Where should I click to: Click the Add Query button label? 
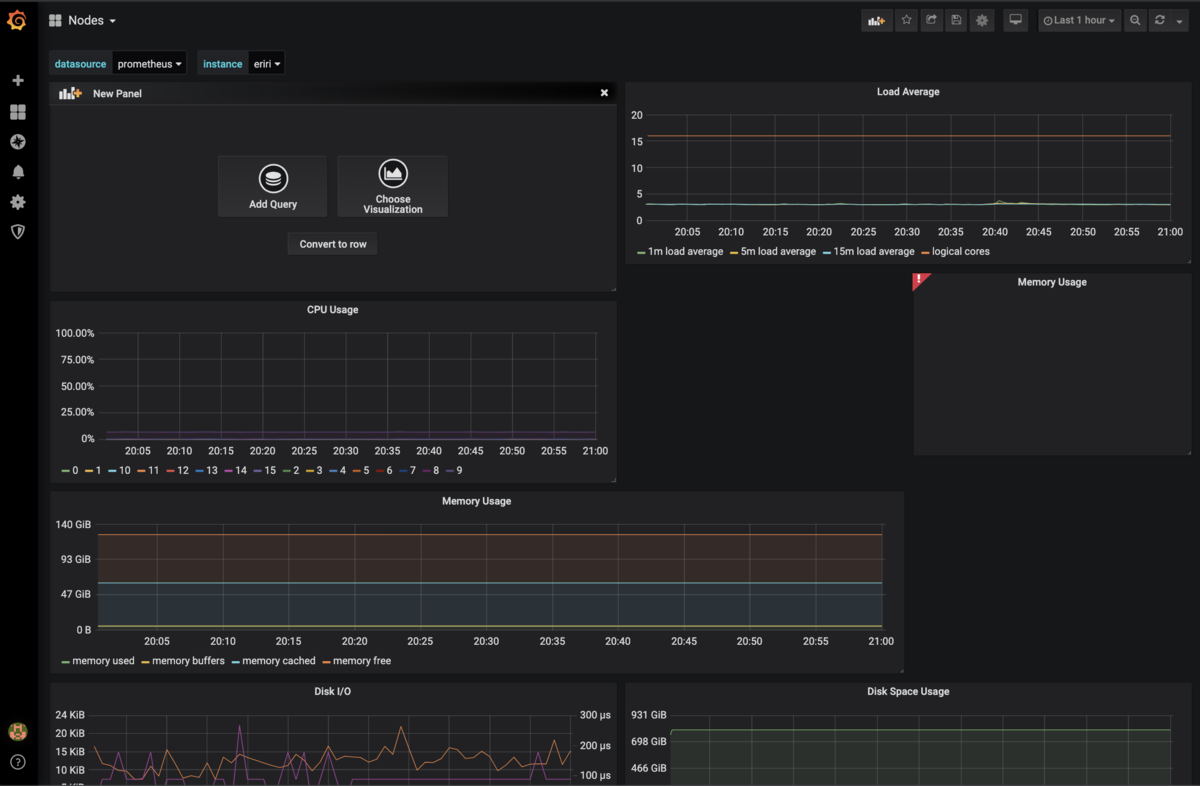point(273,204)
